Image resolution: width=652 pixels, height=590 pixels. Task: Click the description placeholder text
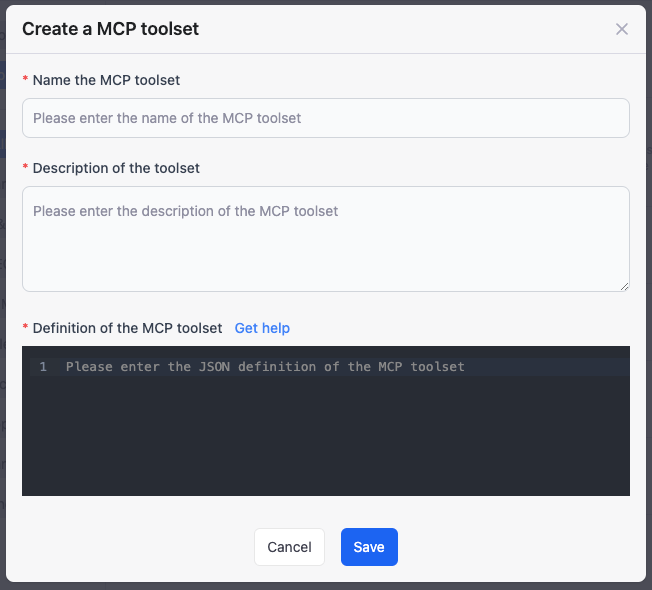[185, 211]
